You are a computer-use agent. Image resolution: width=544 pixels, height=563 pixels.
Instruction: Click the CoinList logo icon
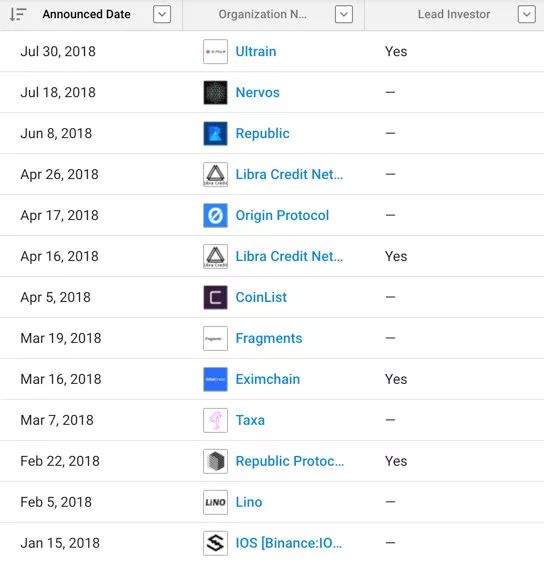215,297
